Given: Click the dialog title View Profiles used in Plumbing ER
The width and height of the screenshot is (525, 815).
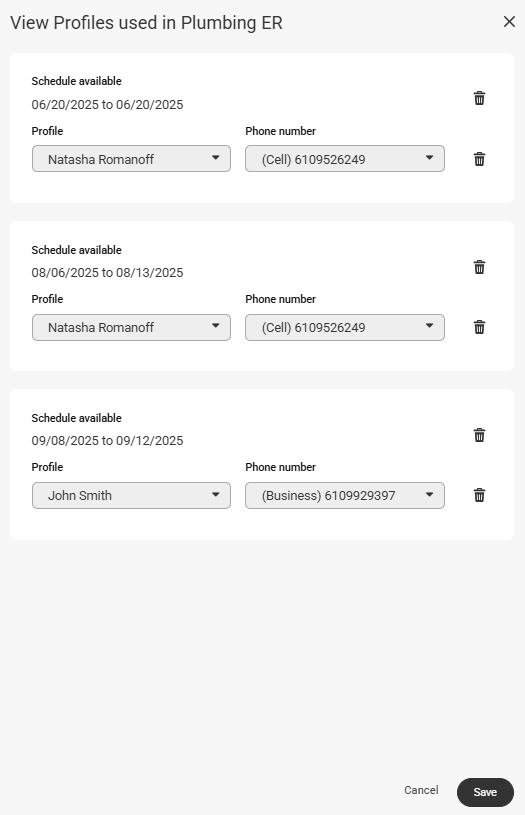Looking at the screenshot, I should pos(146,23).
